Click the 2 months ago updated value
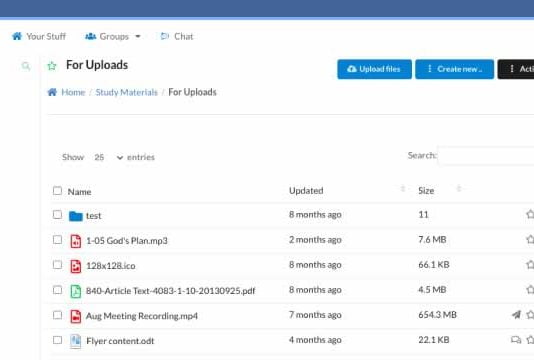This screenshot has width=534, height=360. [x=315, y=240]
